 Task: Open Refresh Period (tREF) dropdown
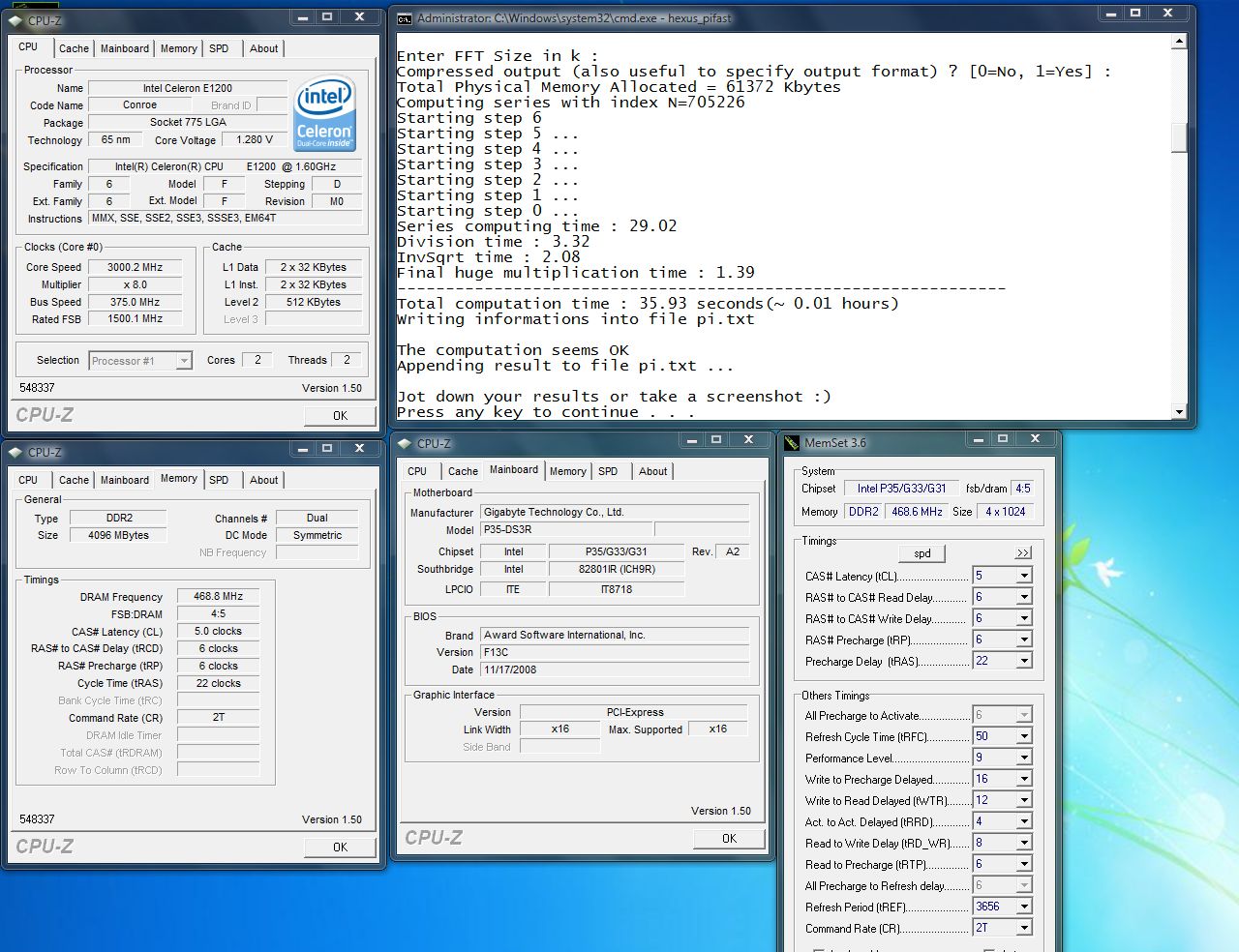tap(1023, 907)
